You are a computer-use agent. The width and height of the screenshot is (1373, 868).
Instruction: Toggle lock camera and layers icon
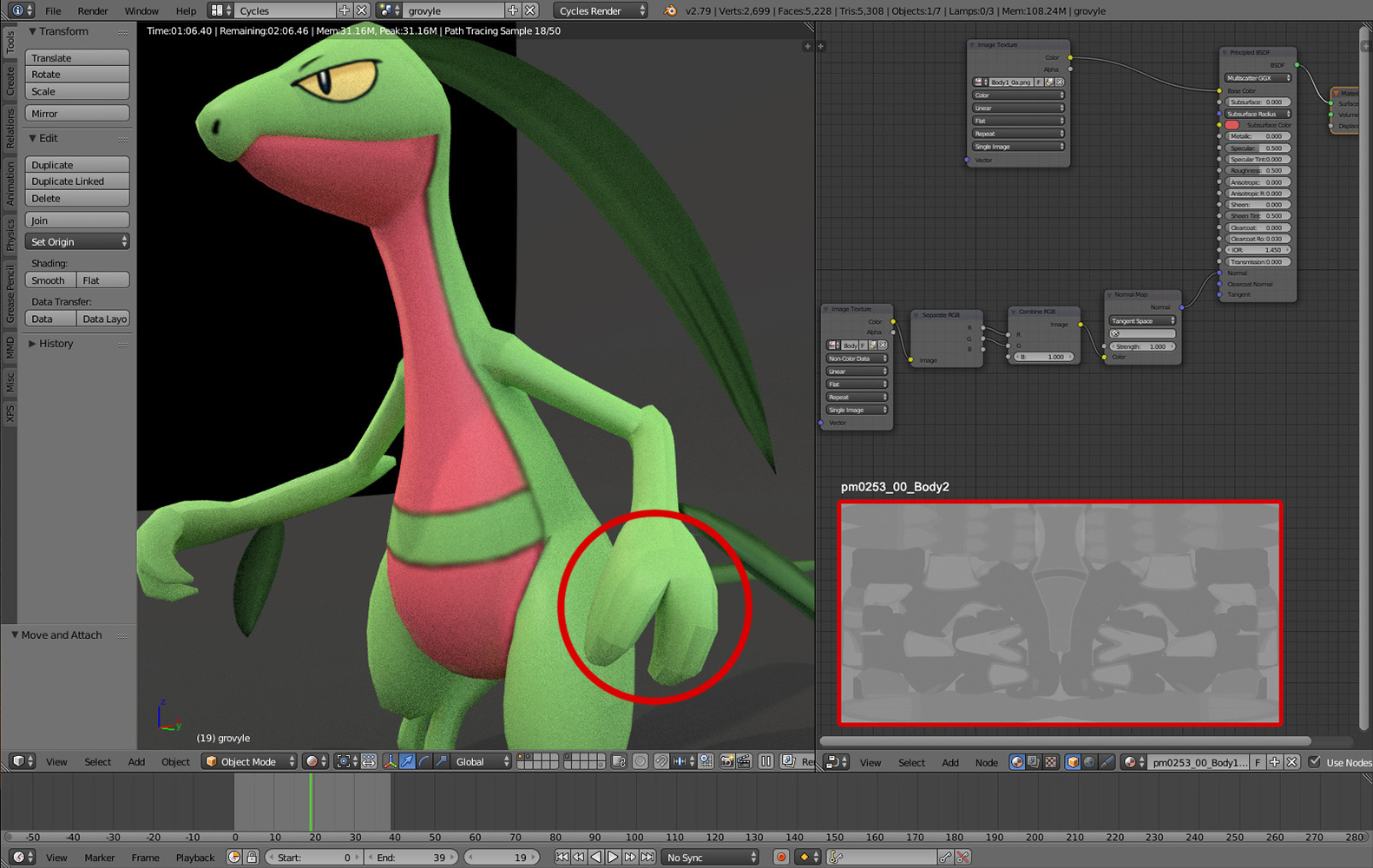pyautogui.click(x=619, y=761)
